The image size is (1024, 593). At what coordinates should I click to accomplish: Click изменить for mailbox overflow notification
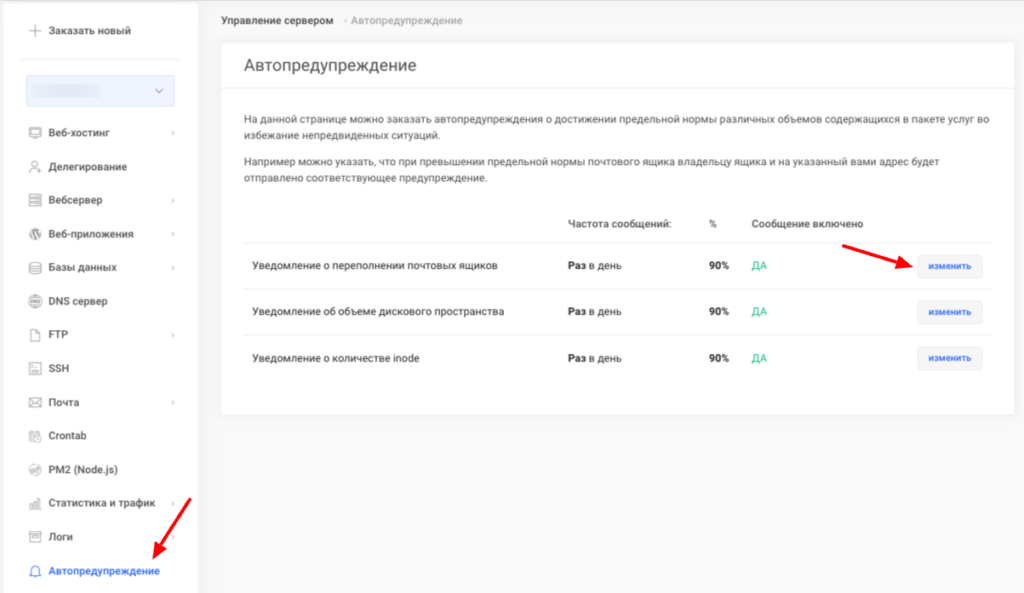pos(949,266)
